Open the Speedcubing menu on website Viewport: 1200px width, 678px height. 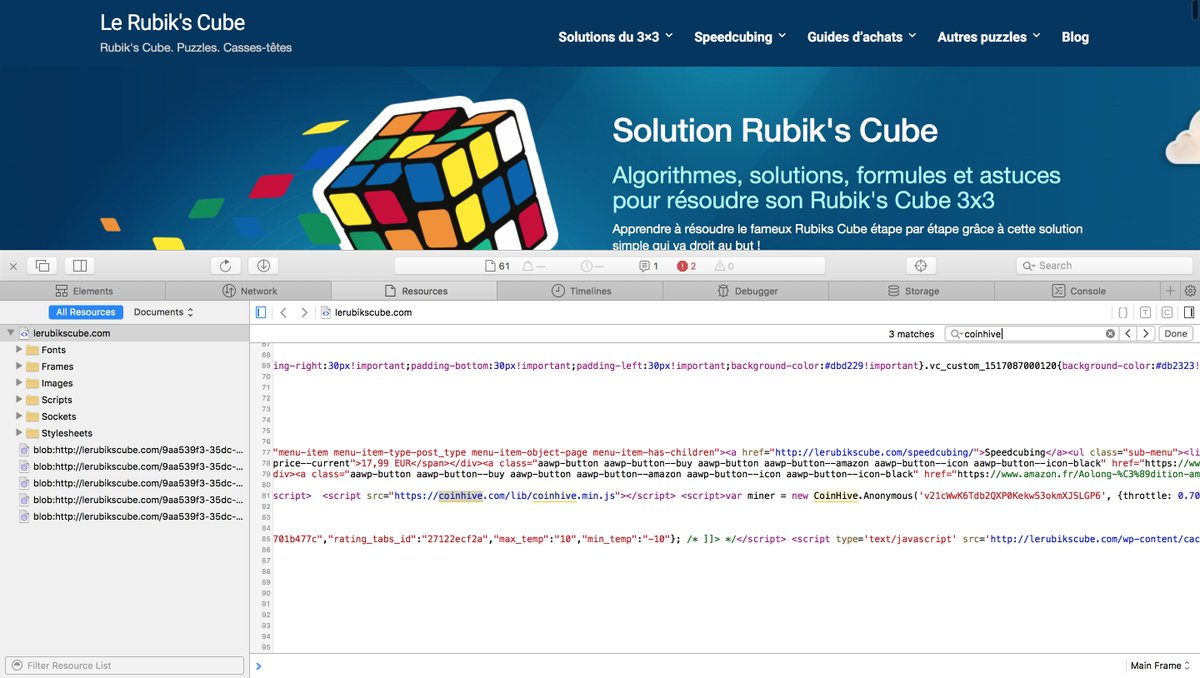click(741, 37)
